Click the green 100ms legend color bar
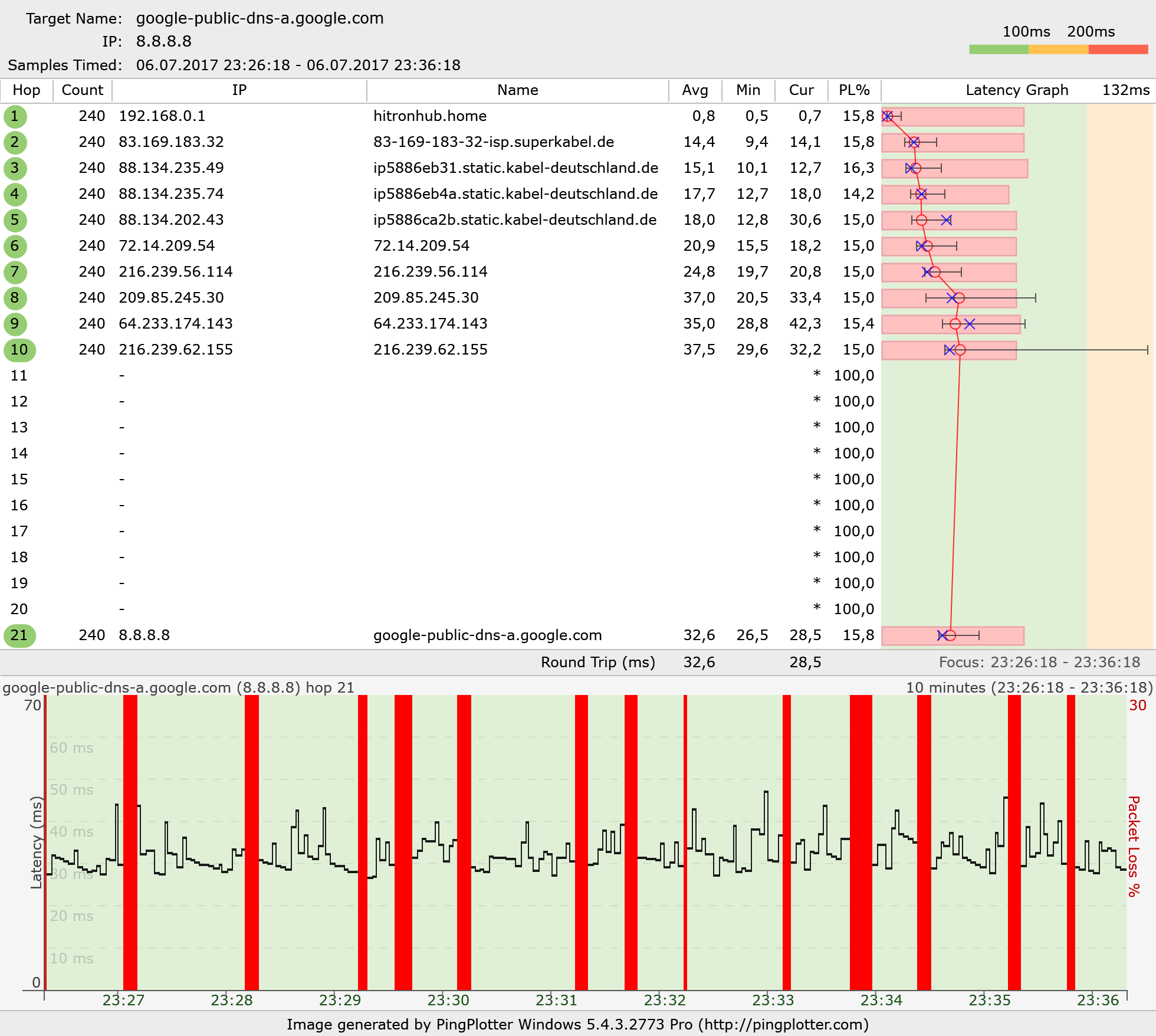Viewport: 1156px width, 1036px height. pyautogui.click(x=999, y=50)
